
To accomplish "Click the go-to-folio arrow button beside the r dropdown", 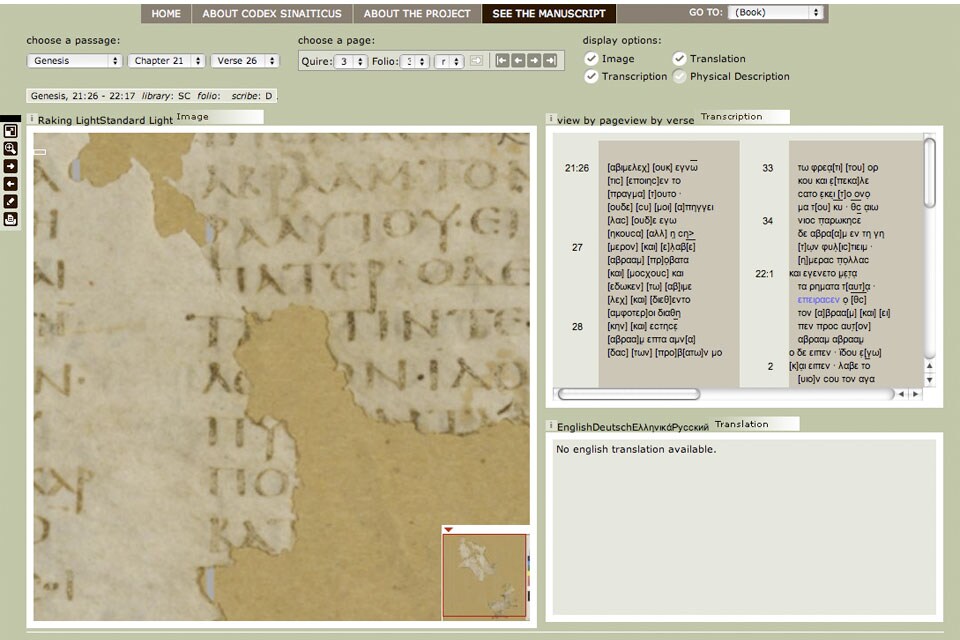I will coord(476,61).
